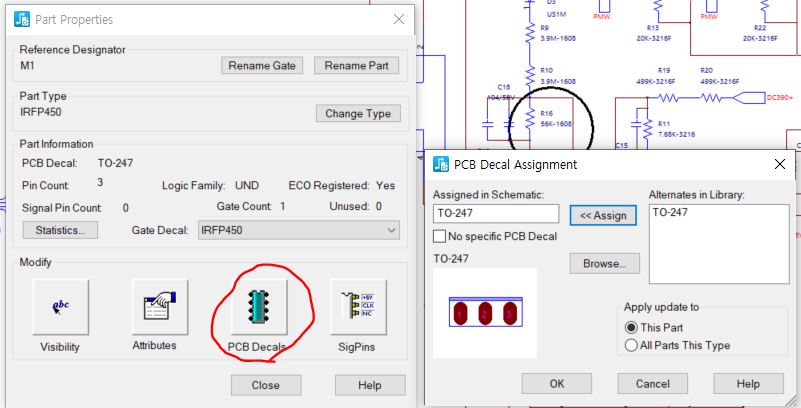Viewport: 801px width, 408px height.
Task: Click the Assigned in Schematic text field
Action: pyautogui.click(x=495, y=213)
